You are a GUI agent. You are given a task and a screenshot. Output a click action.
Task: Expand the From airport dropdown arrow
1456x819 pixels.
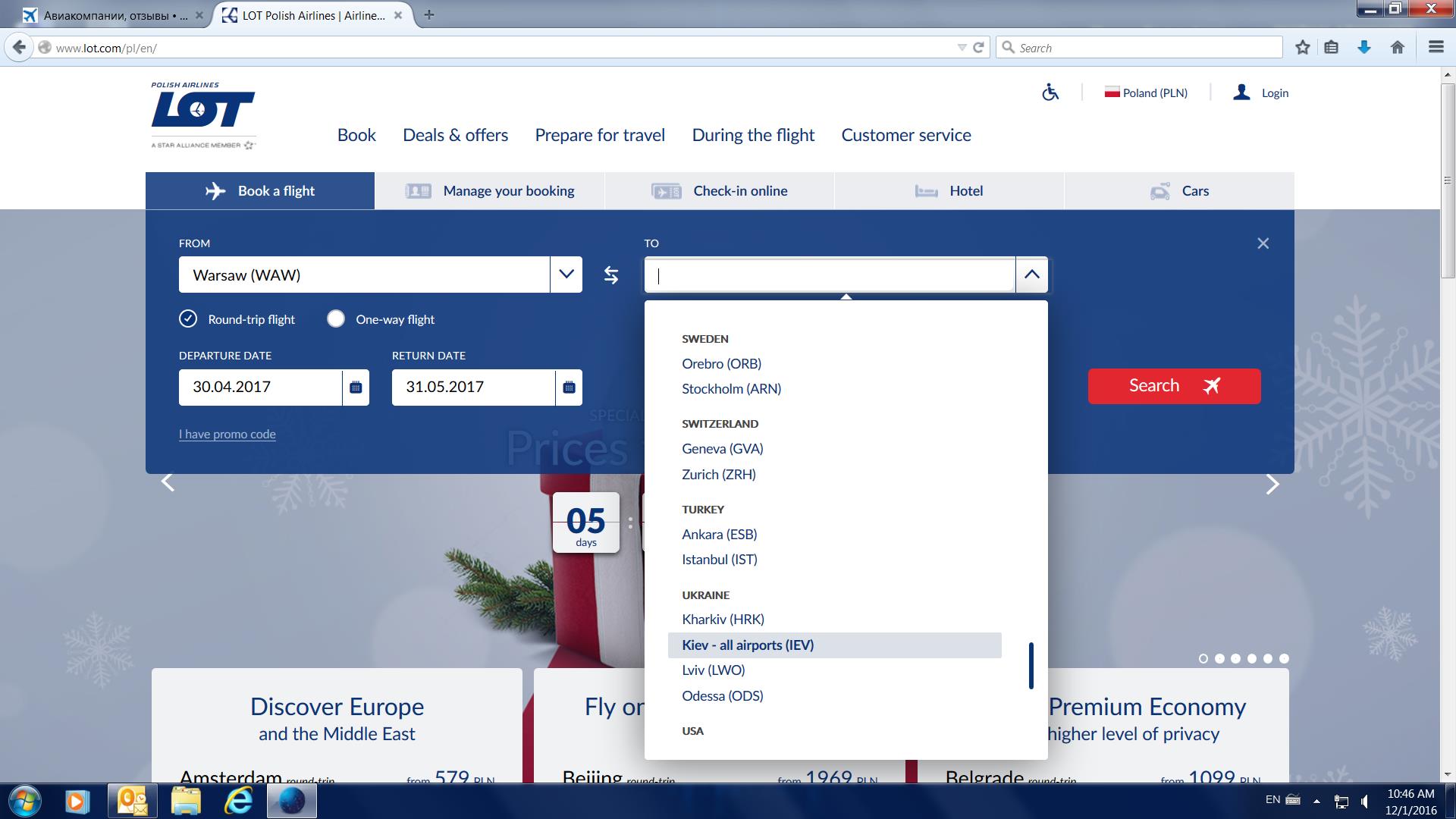566,275
